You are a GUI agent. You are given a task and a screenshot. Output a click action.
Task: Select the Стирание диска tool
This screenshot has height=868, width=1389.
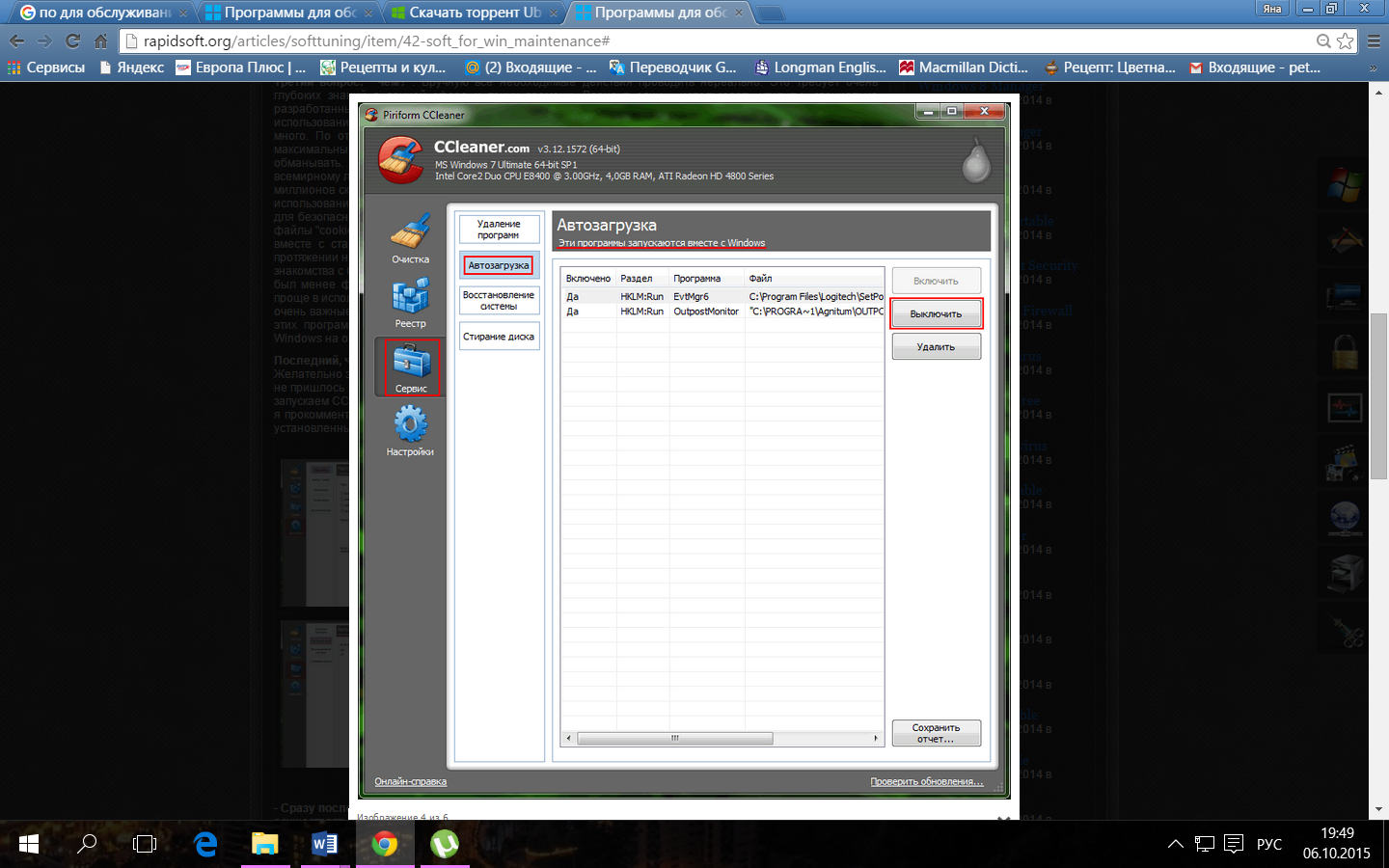[499, 337]
